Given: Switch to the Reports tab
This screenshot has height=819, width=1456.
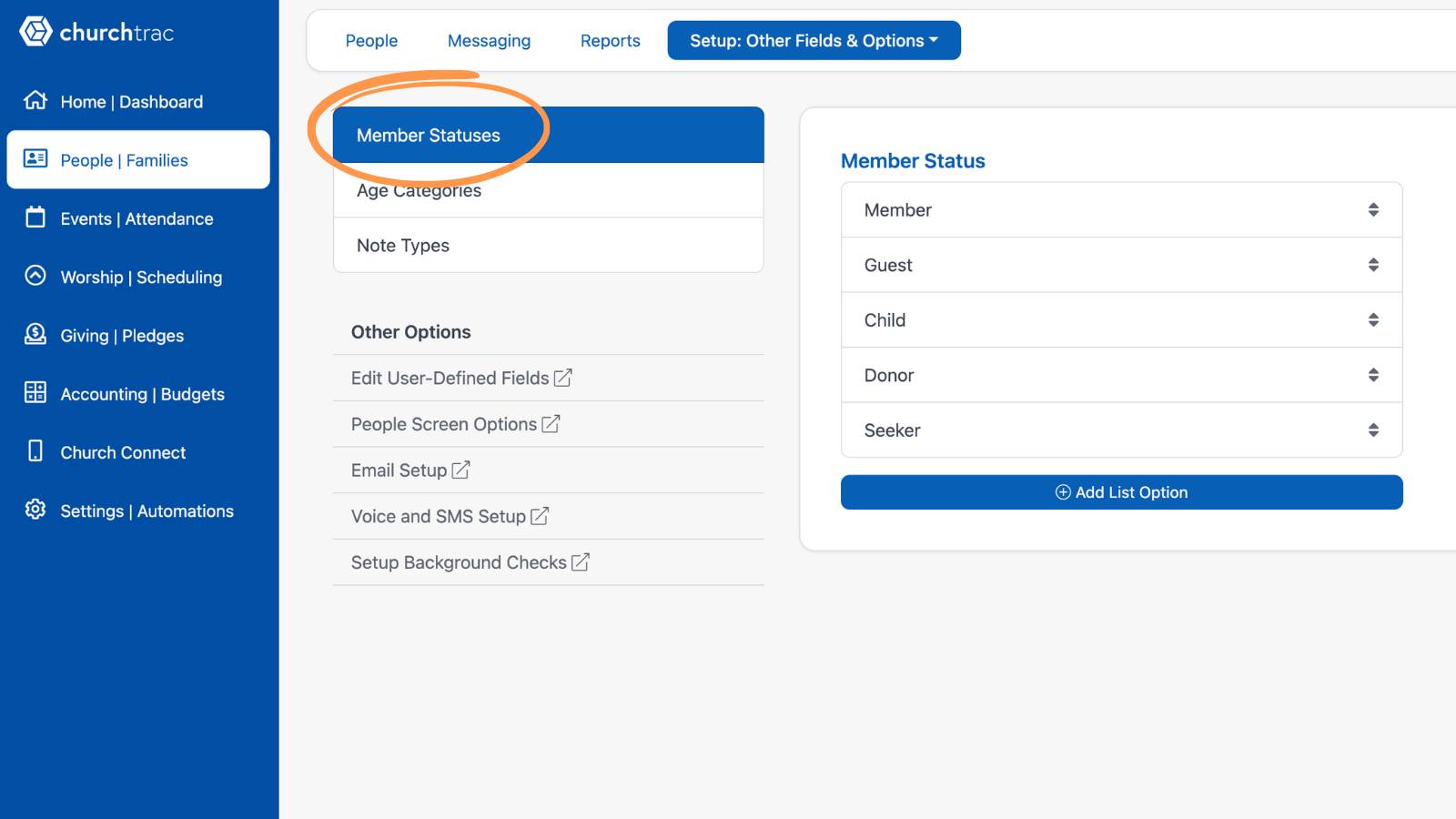Looking at the screenshot, I should coord(610,41).
